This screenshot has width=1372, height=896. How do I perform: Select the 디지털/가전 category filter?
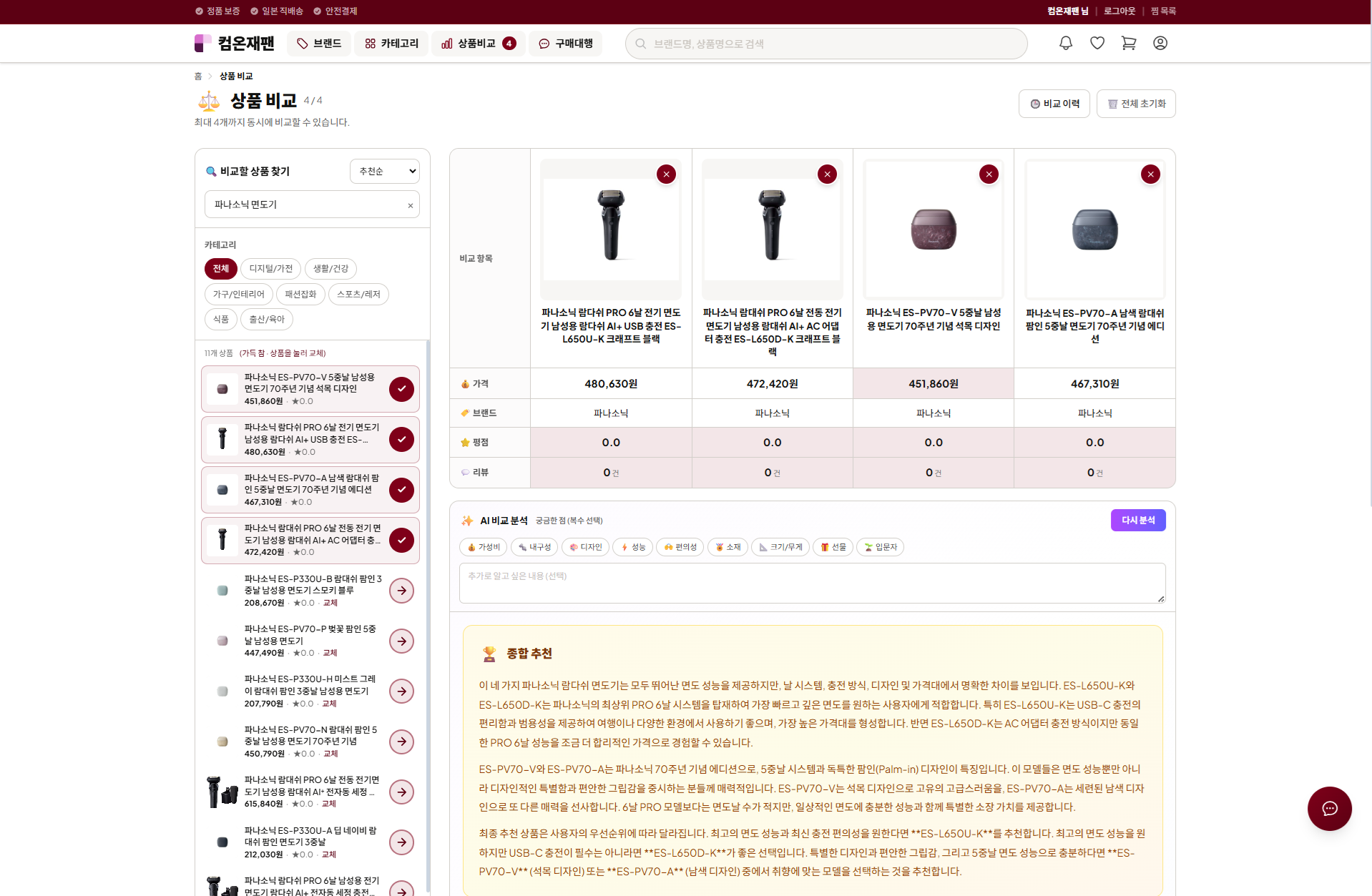pyautogui.click(x=270, y=269)
